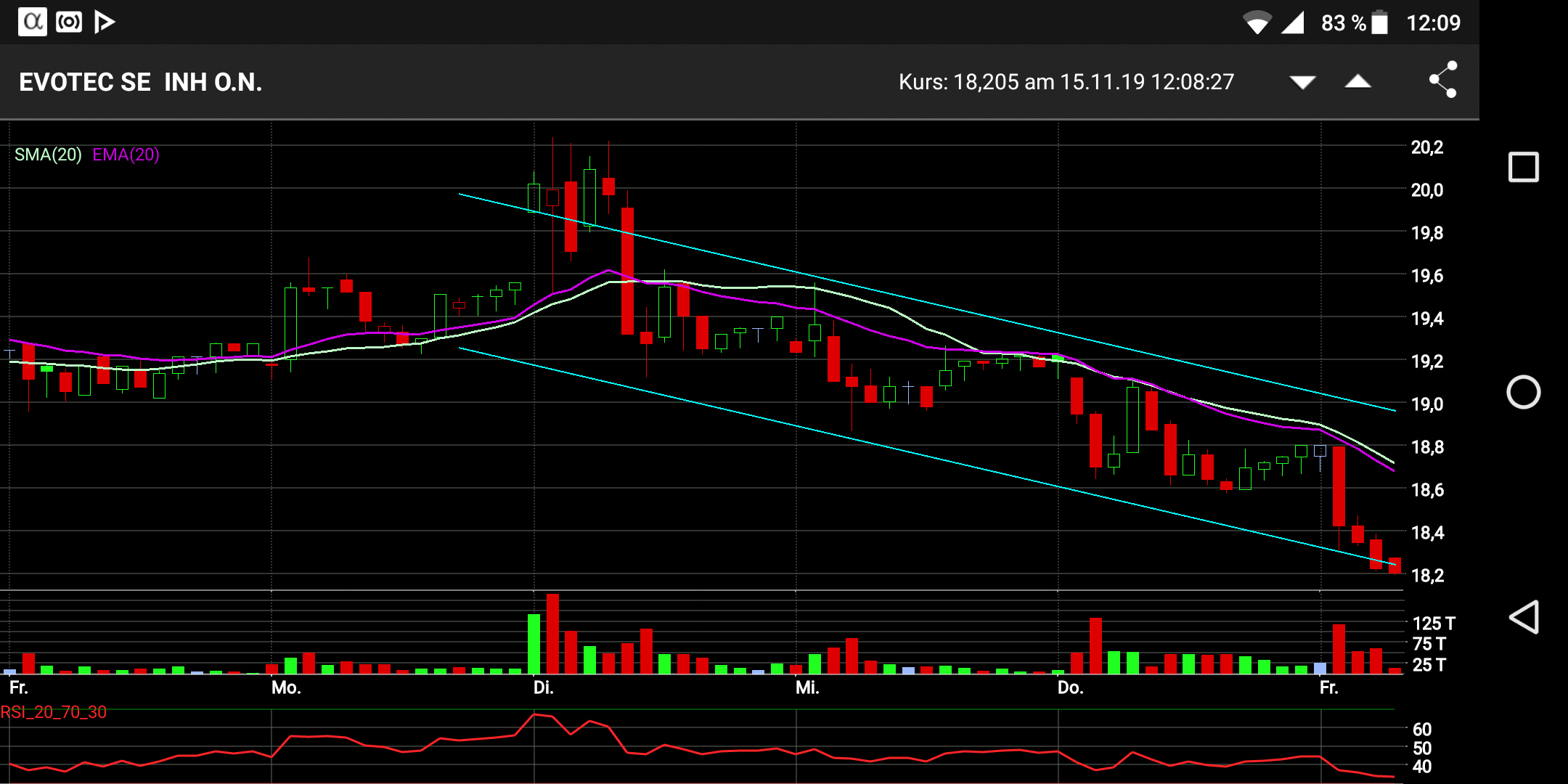
Task: Toggle the SMA(20) indicator label
Action: (x=48, y=155)
